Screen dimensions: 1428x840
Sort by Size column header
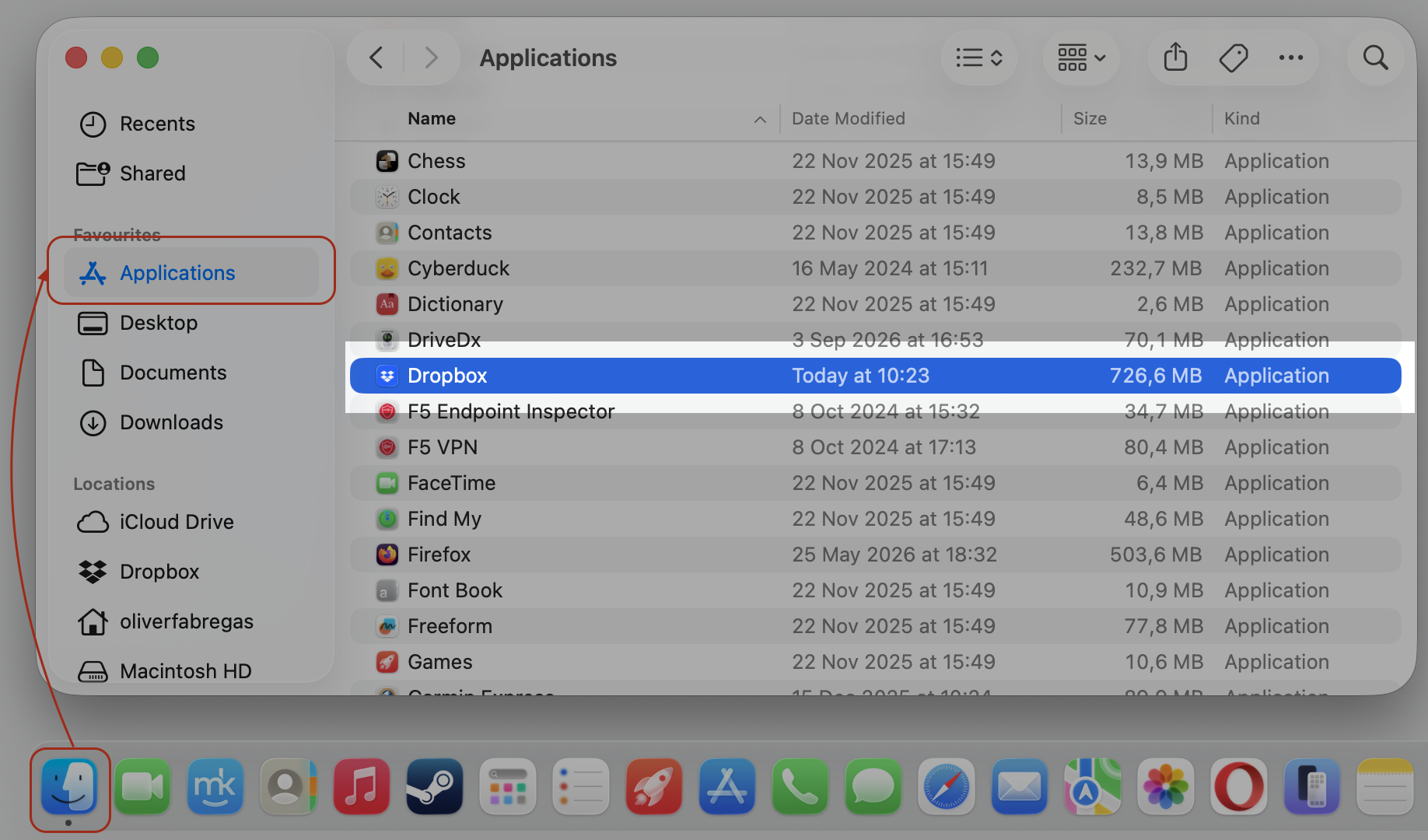[1090, 118]
